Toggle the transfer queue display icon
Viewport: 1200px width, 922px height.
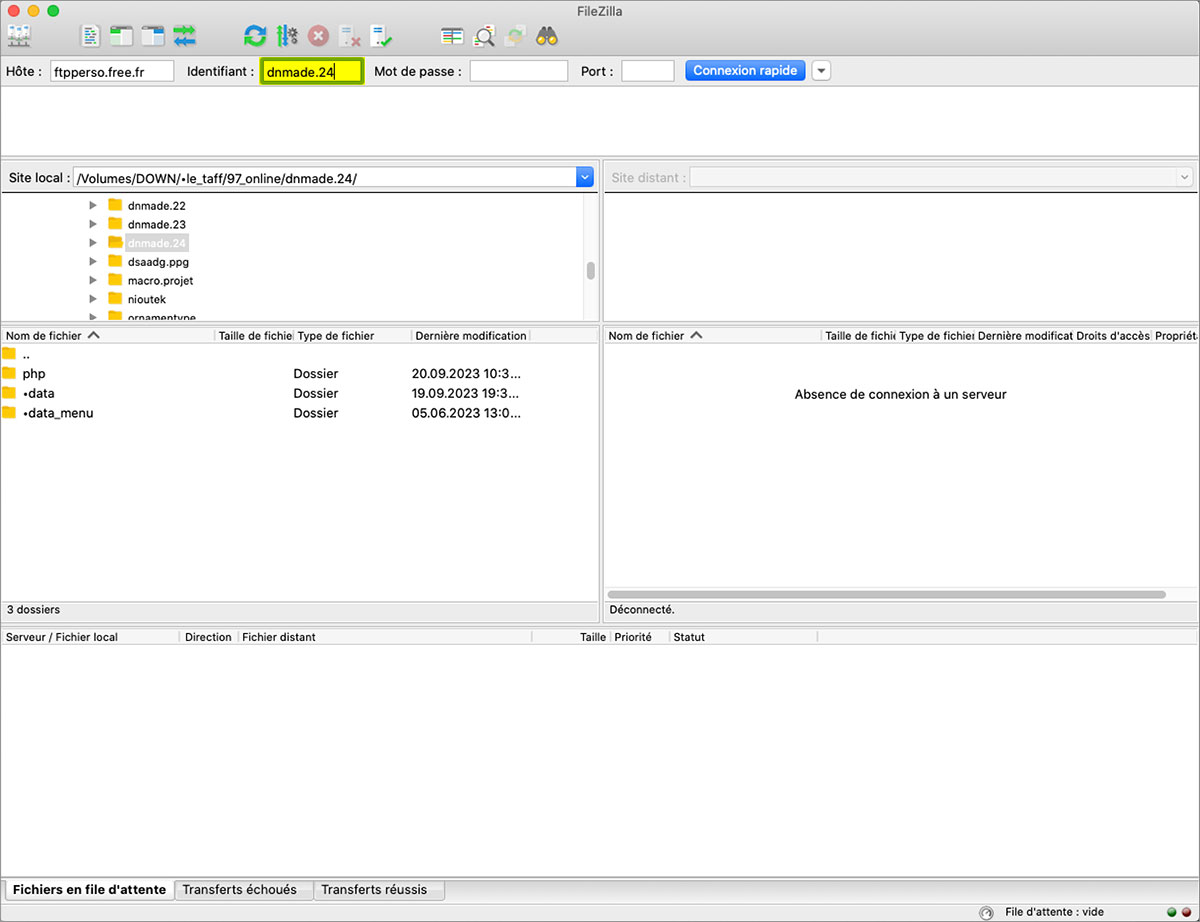(184, 37)
